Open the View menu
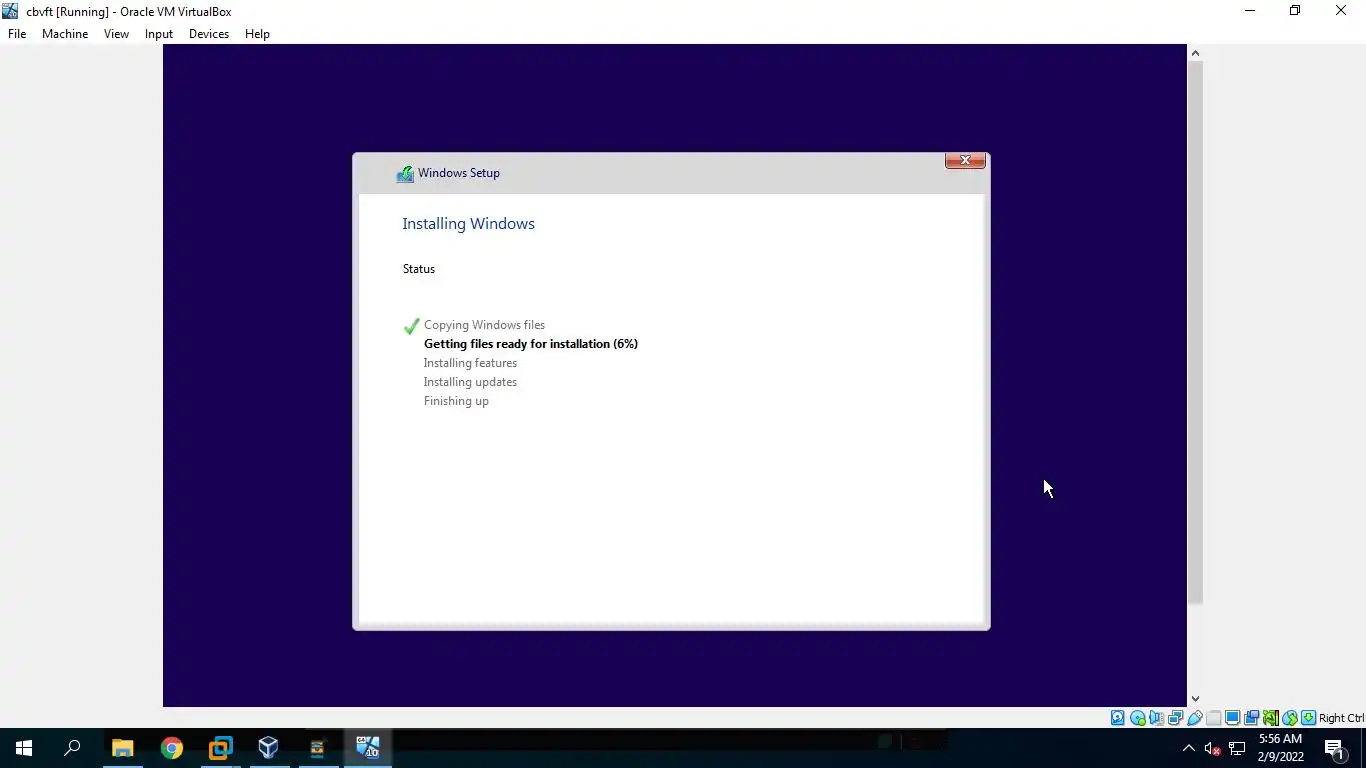Screen dimensions: 1366x768 point(116,34)
